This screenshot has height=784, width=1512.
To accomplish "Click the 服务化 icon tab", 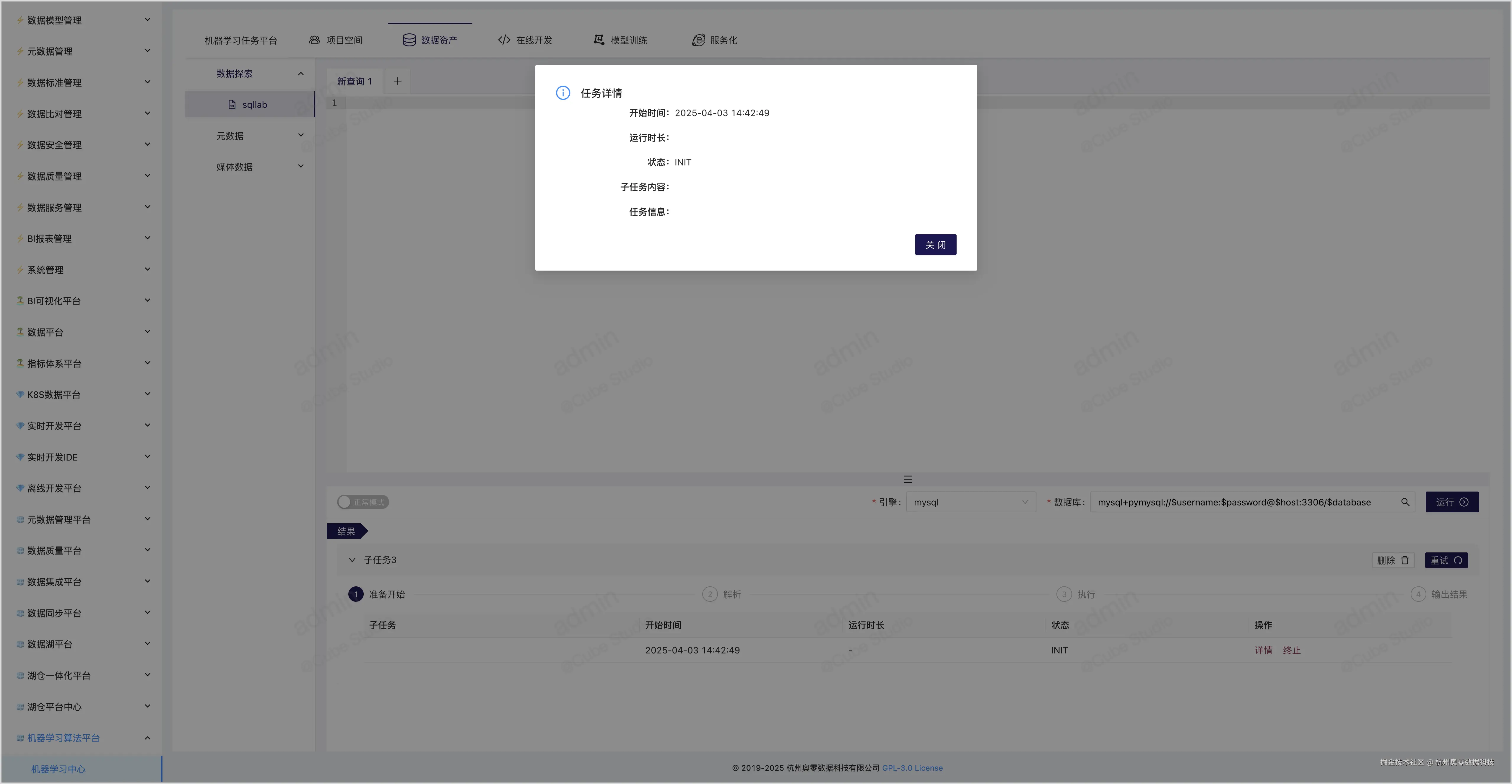I will (x=698, y=40).
